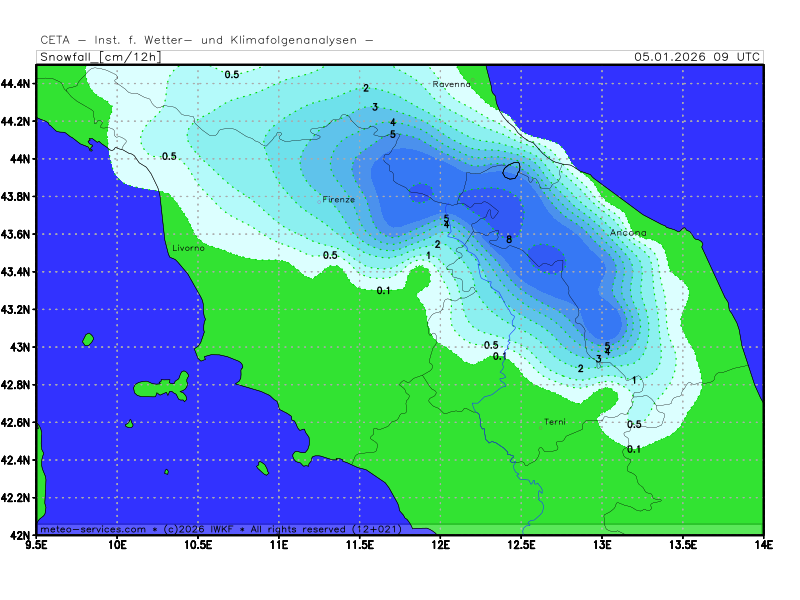The image size is (800, 600).
Task: Click the Livorno city label
Action: [188, 247]
